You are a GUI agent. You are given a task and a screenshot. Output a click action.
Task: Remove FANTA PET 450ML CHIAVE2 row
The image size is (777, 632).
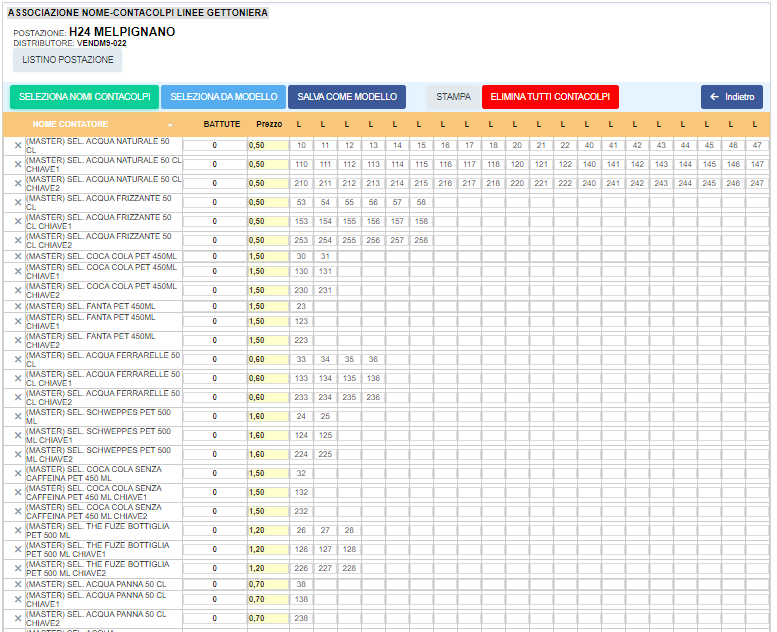[18, 340]
